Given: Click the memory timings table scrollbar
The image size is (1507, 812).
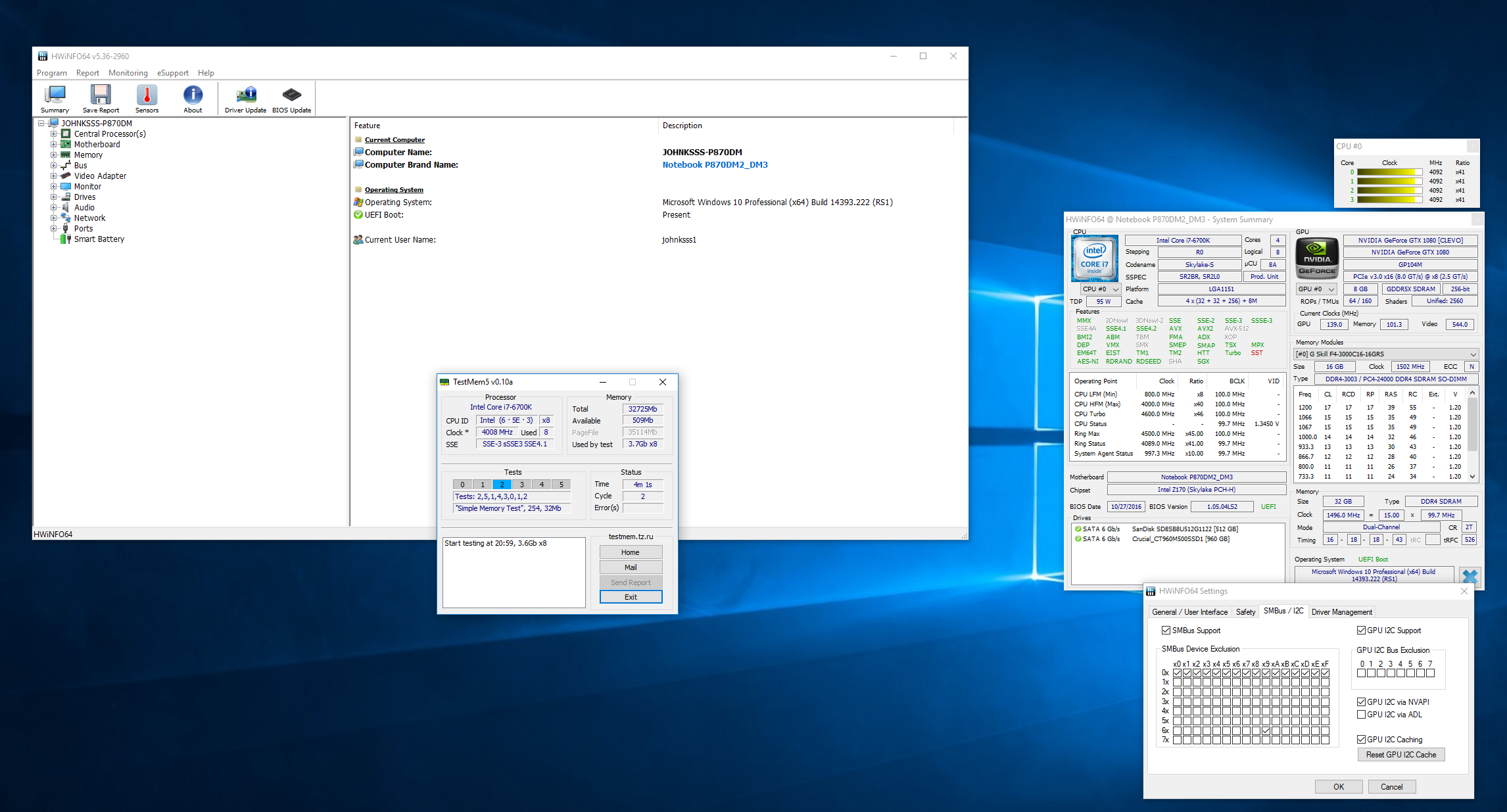Looking at the screenshot, I should (x=1472, y=435).
